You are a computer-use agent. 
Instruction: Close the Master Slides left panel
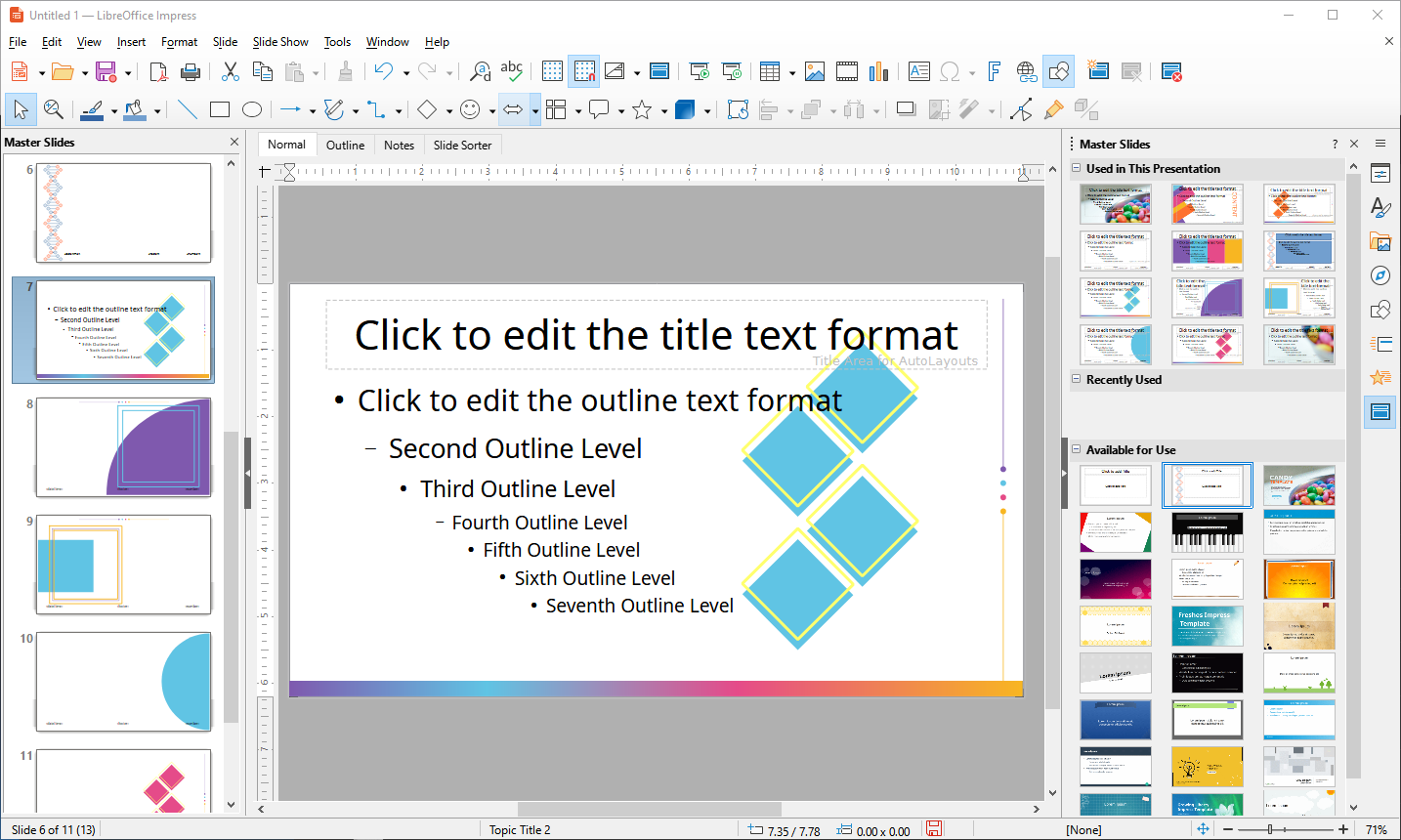coord(234,142)
